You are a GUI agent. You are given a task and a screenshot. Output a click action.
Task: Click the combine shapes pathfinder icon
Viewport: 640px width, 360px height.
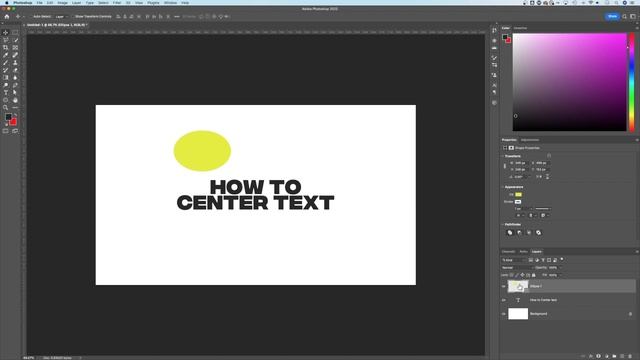tap(510, 233)
